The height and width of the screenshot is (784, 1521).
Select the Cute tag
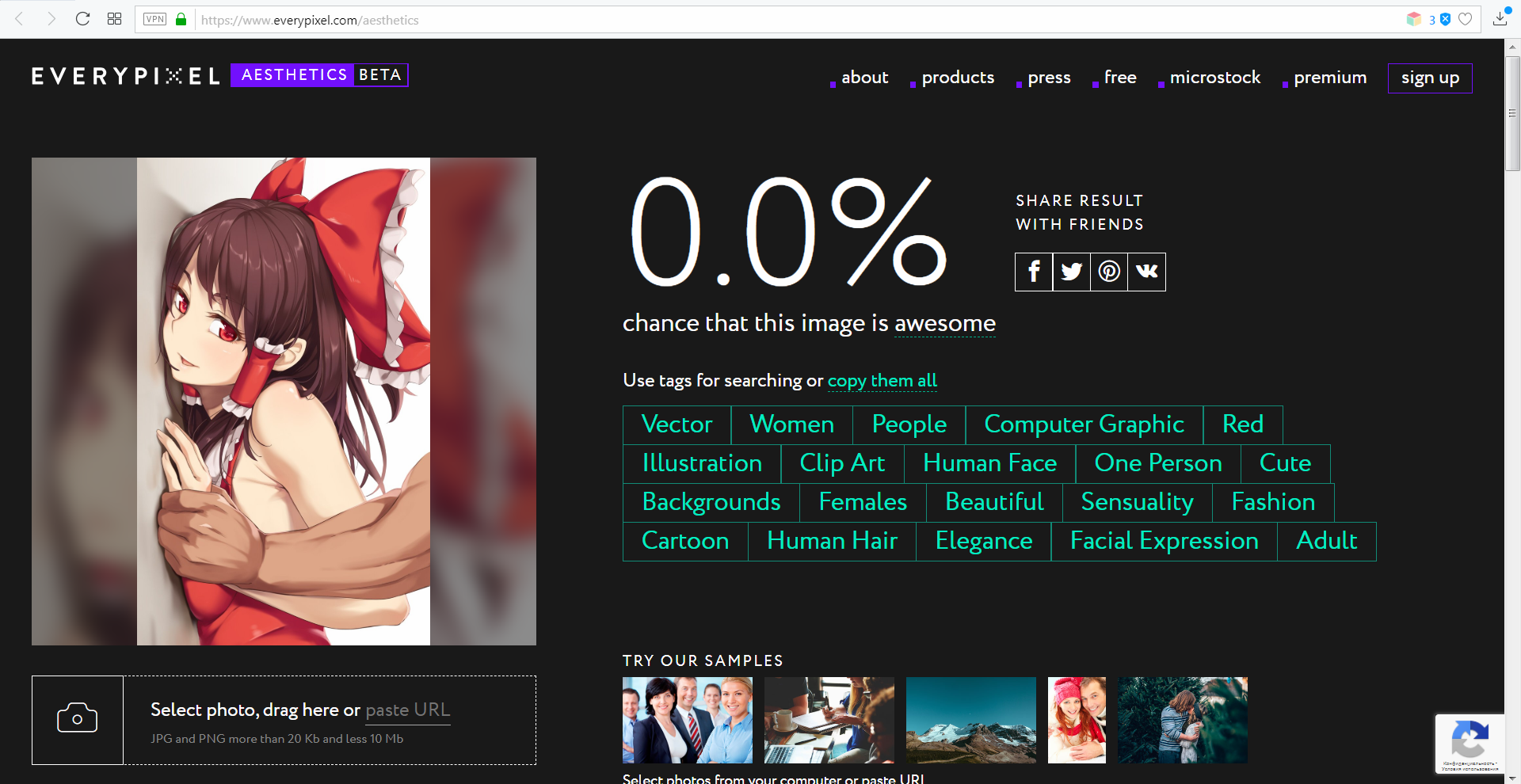(x=1286, y=463)
